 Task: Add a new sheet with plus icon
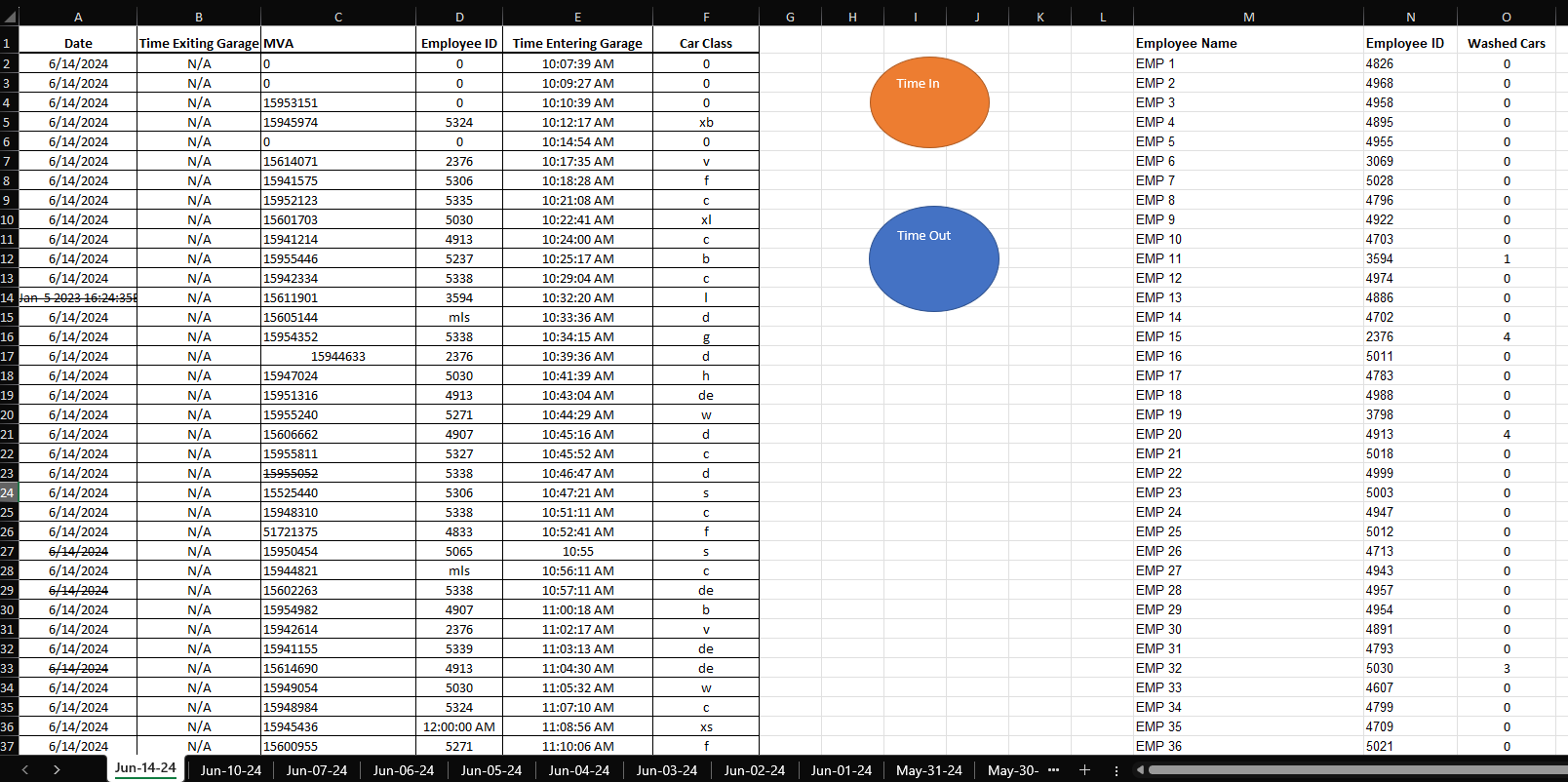1084,770
